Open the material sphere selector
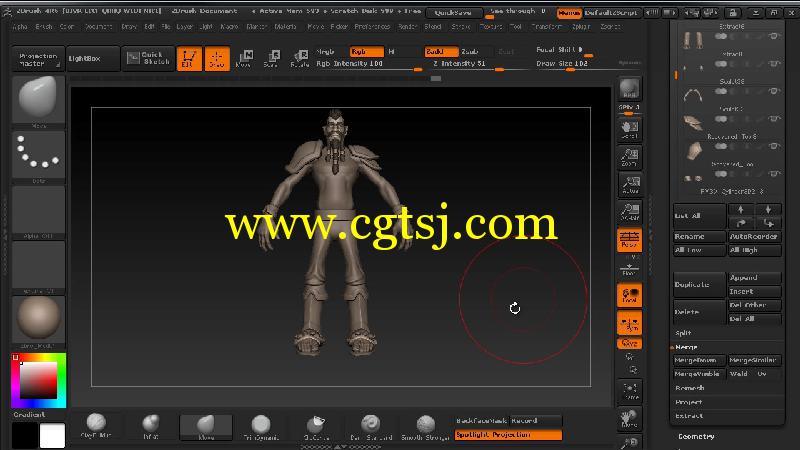800x450 pixels. coord(38,320)
